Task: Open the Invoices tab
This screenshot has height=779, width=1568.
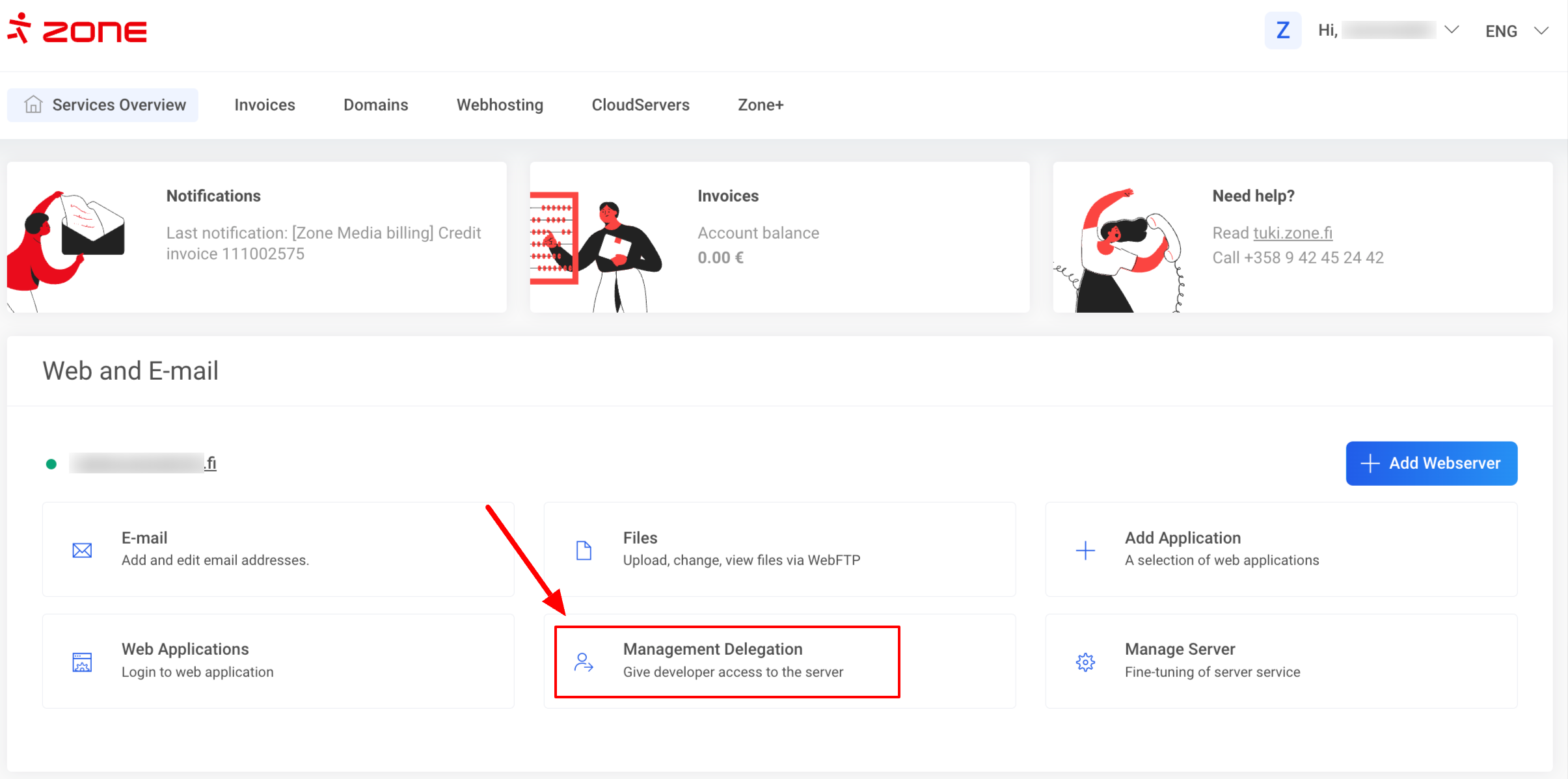Action: coord(264,105)
